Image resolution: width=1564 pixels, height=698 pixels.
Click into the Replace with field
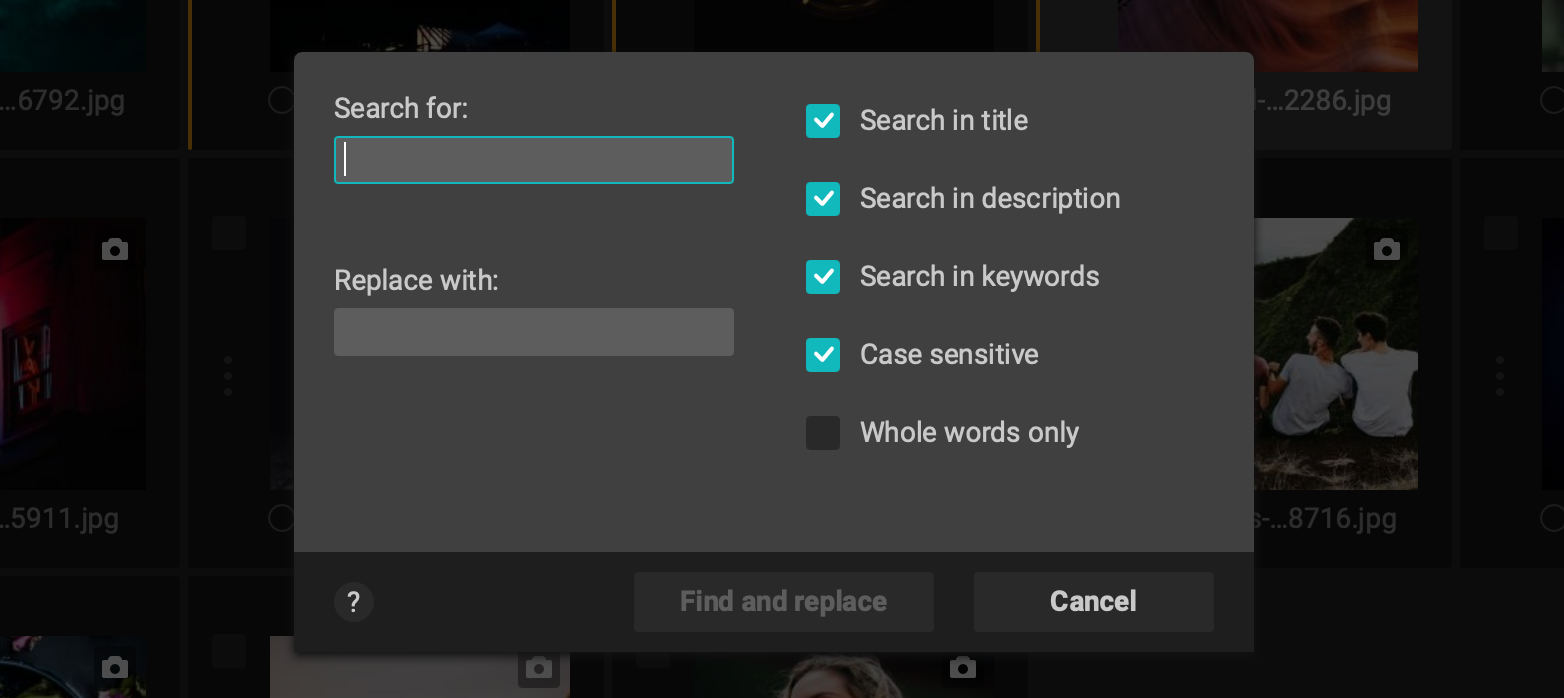click(534, 332)
